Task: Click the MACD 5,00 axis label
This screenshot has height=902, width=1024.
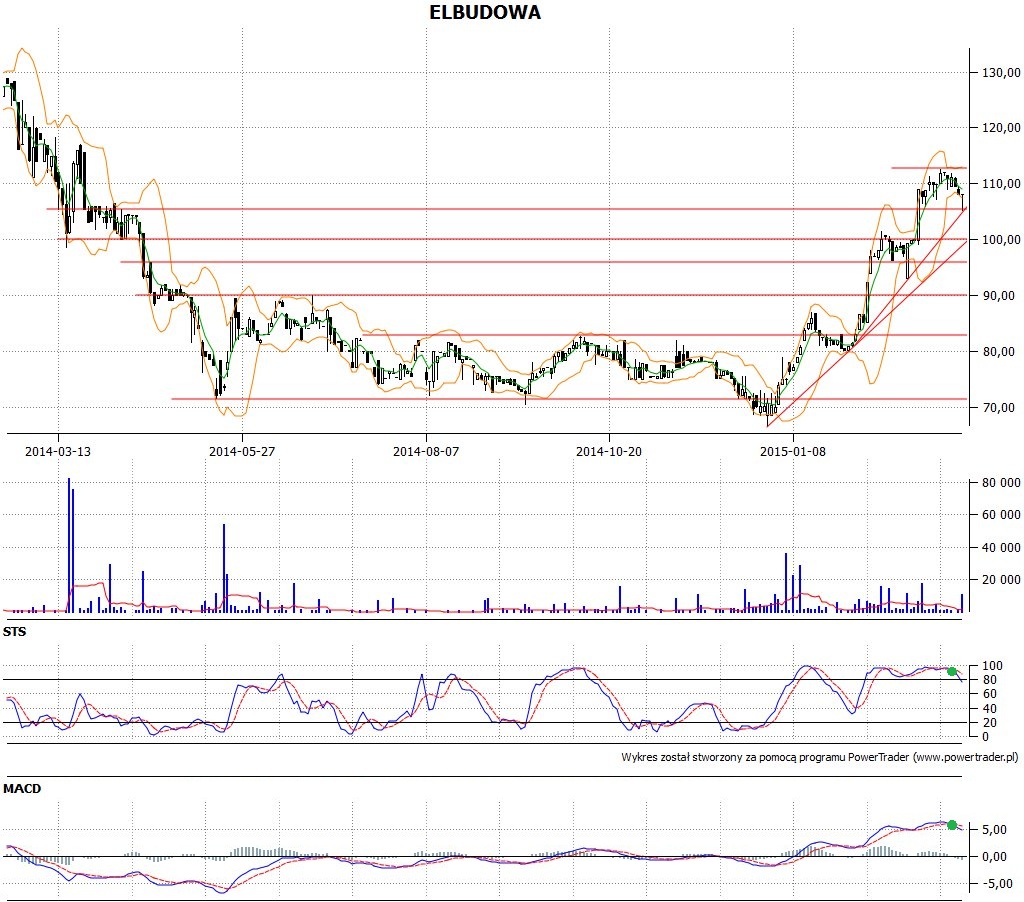Action: (994, 830)
